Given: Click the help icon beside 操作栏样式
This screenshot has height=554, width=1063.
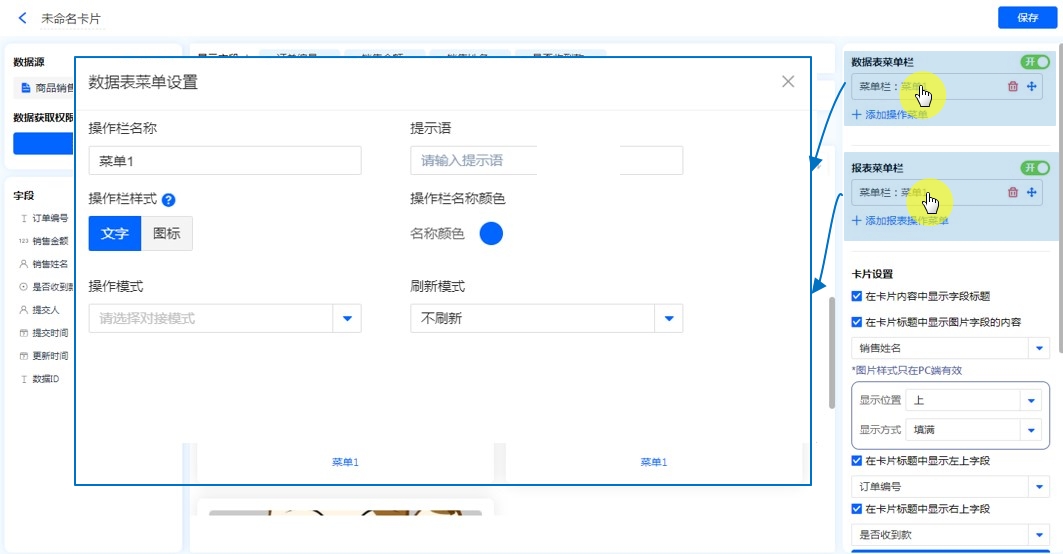Looking at the screenshot, I should [x=169, y=200].
